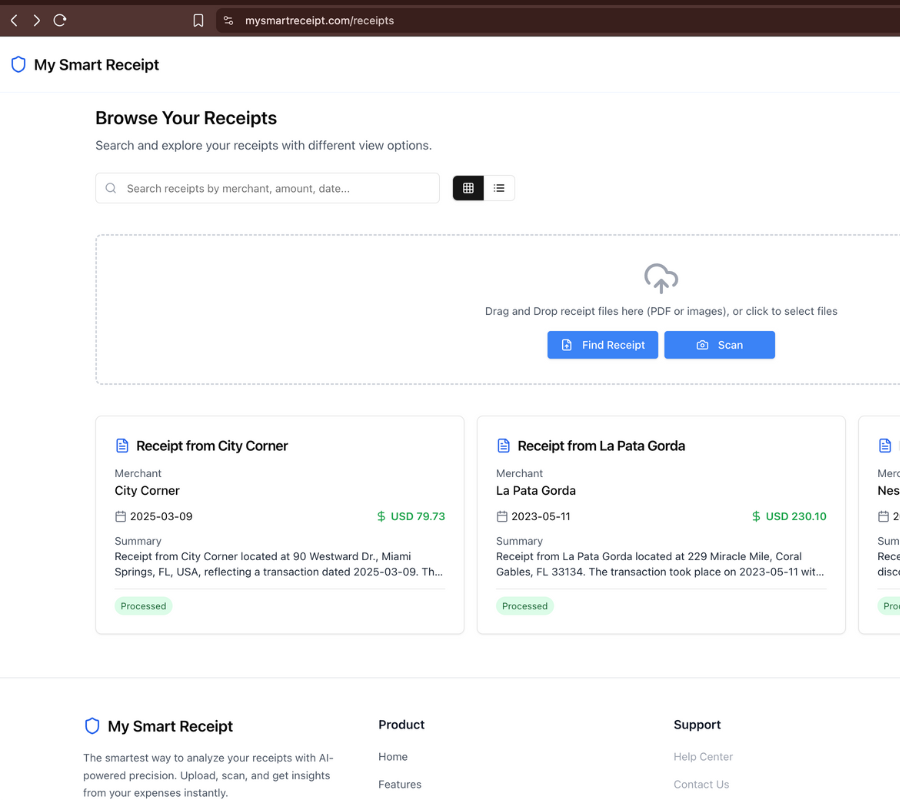Screen dimensions: 900x800
Task: Open site settings icon beside URL
Action: tap(228, 20)
